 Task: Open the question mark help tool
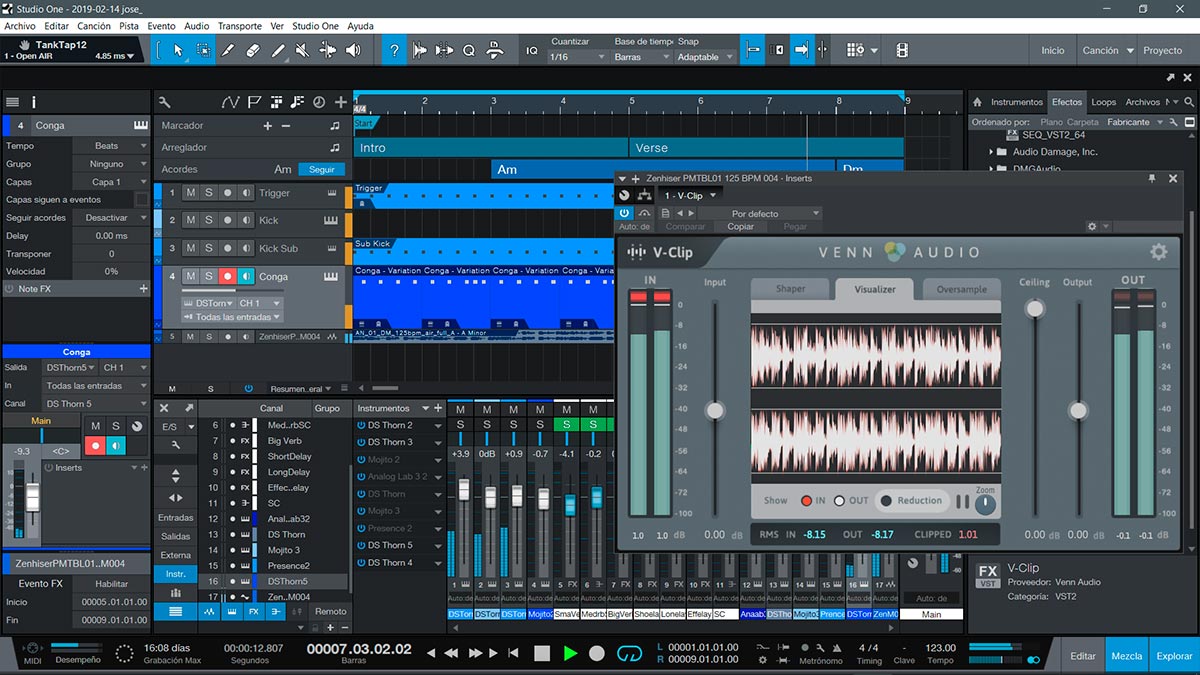(x=395, y=50)
